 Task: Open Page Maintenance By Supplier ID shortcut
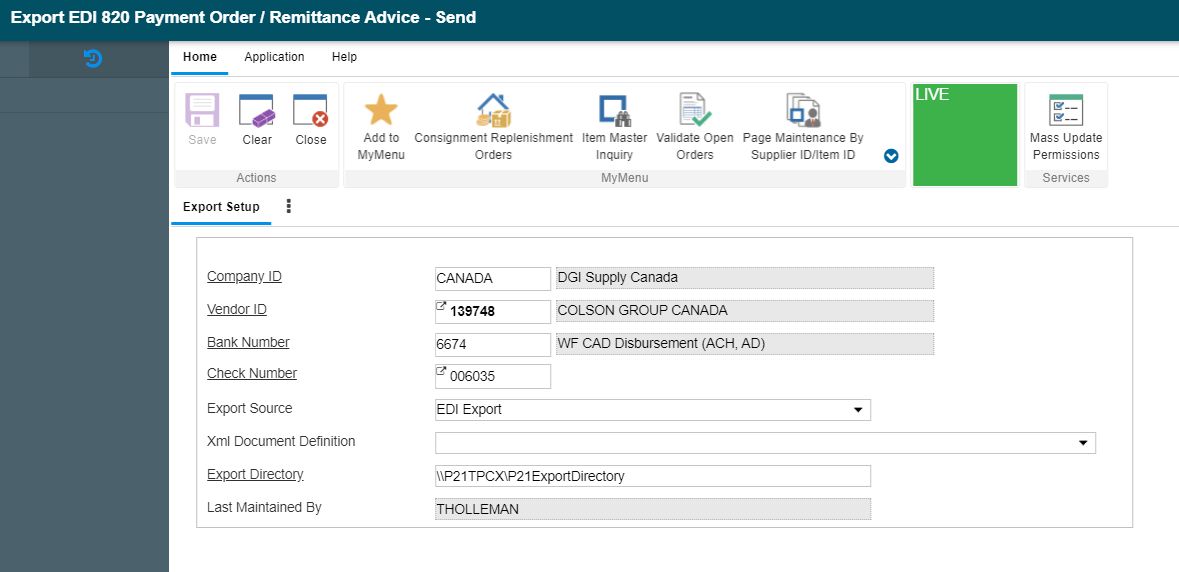[803, 112]
